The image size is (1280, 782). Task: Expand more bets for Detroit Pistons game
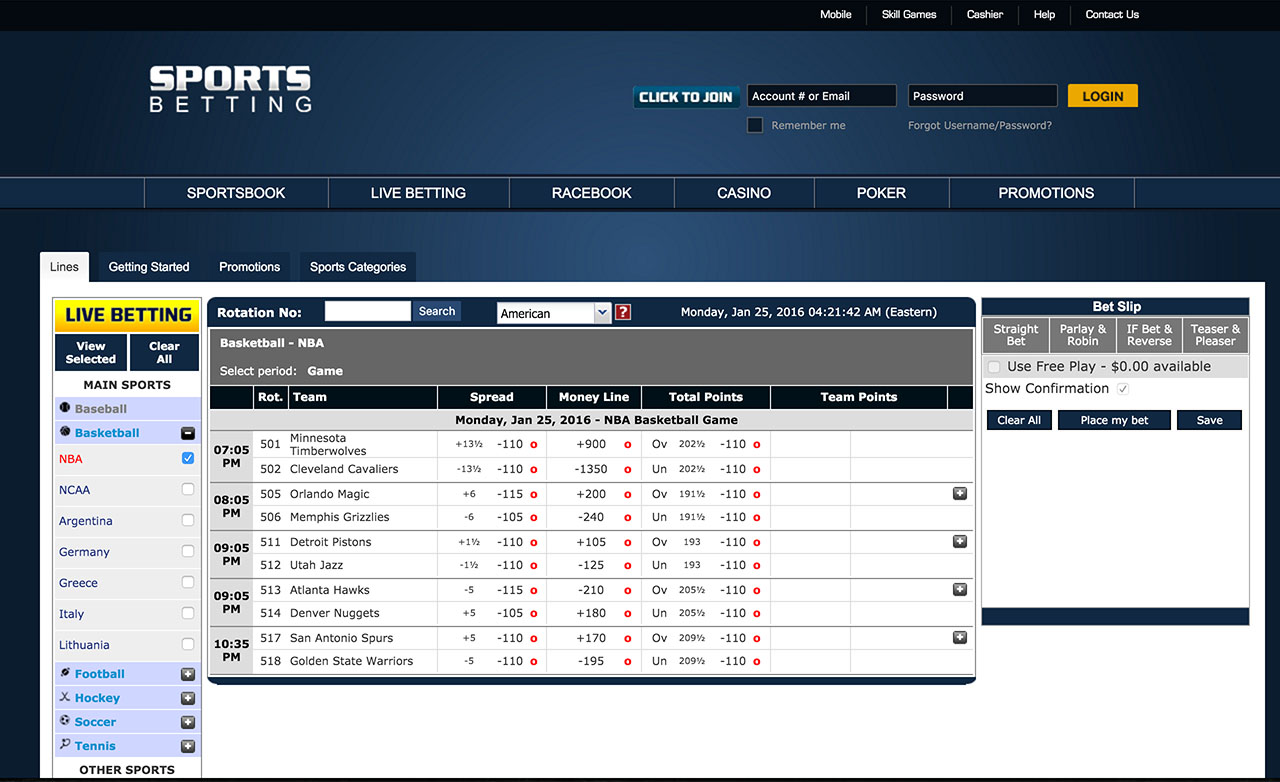click(960, 542)
